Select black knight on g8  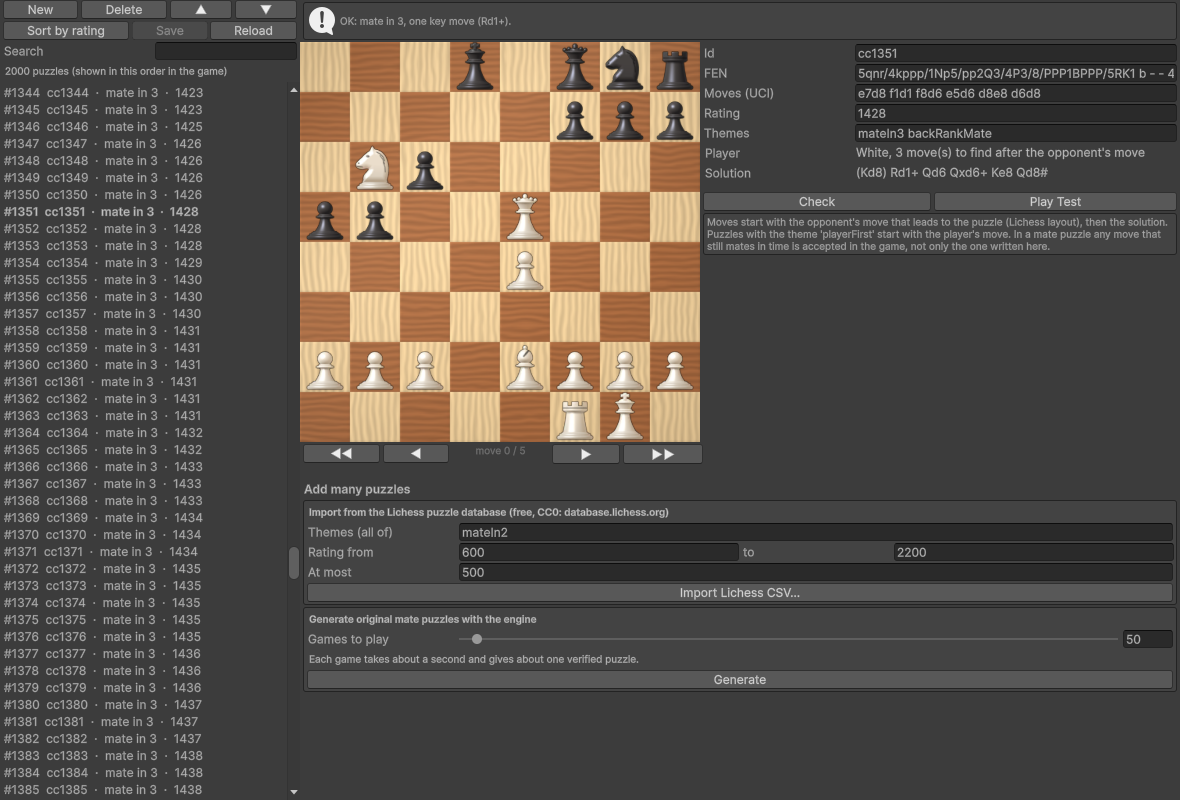(625, 68)
